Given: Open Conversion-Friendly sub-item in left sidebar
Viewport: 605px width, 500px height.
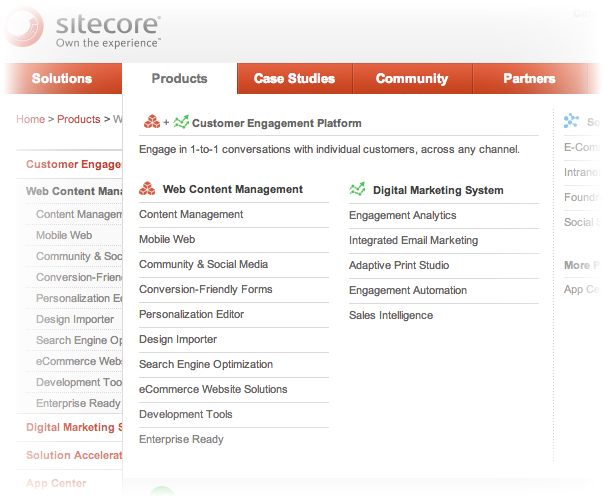Looking at the screenshot, I should (x=79, y=277).
